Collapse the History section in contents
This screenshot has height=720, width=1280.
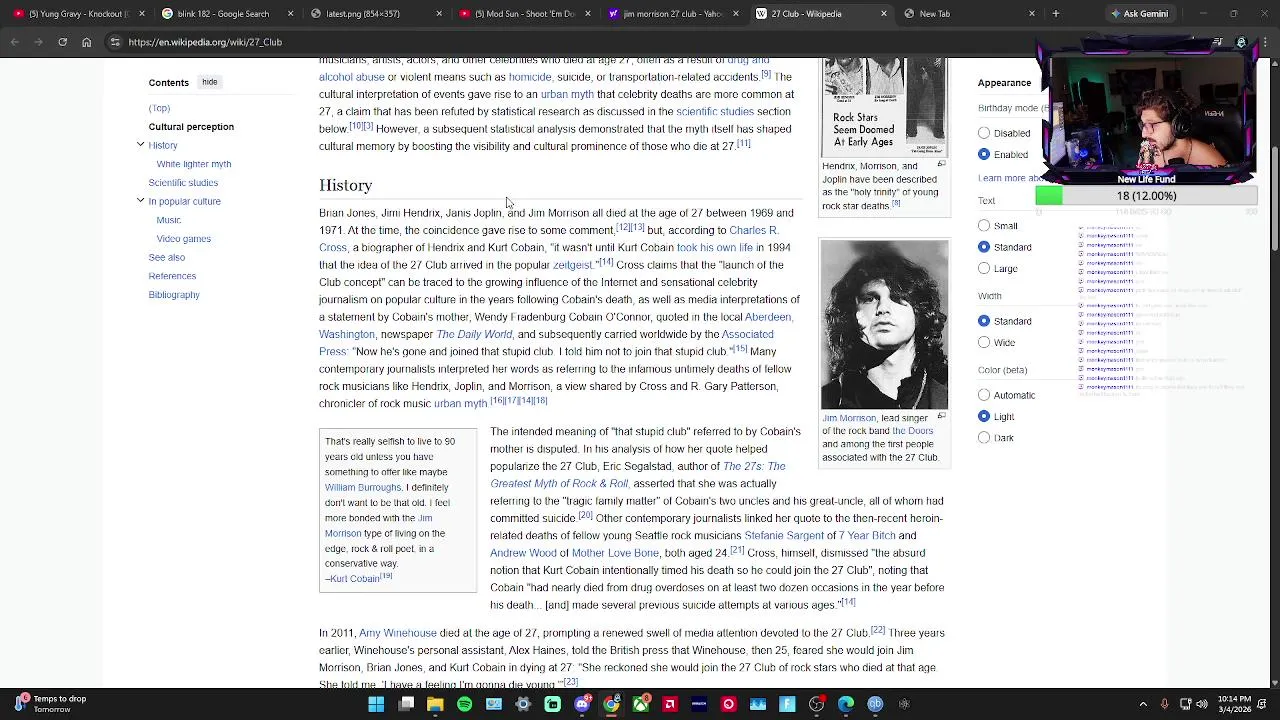140,145
